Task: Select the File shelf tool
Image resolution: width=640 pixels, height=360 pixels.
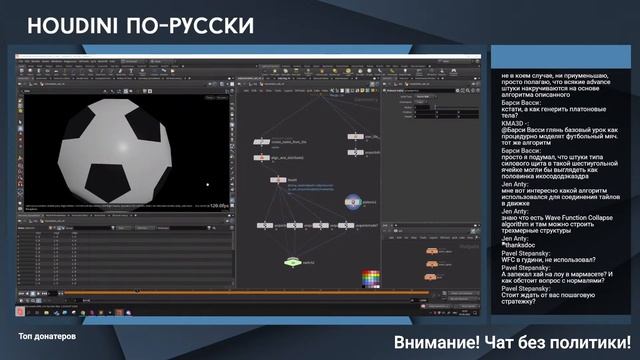Action: pos(172,71)
